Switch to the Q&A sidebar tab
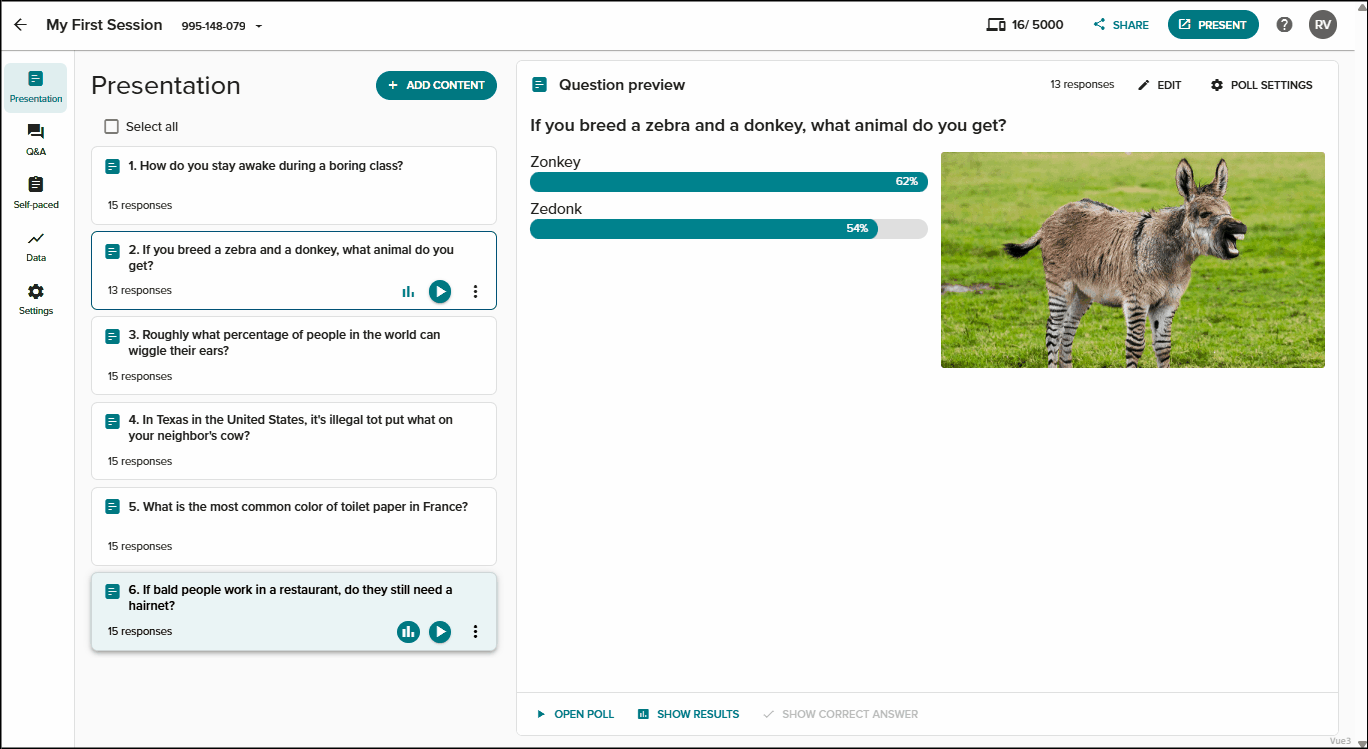The width and height of the screenshot is (1368, 749). coord(36,140)
